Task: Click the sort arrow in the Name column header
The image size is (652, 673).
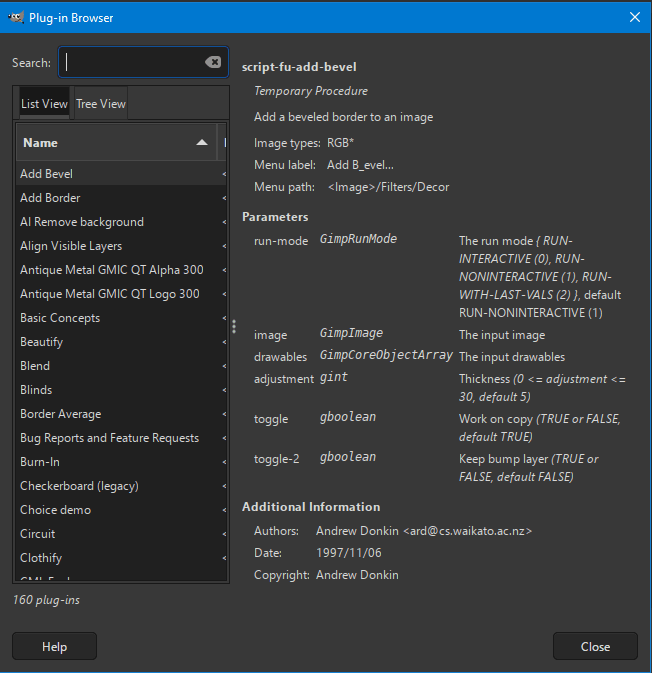Action: pyautogui.click(x=202, y=142)
